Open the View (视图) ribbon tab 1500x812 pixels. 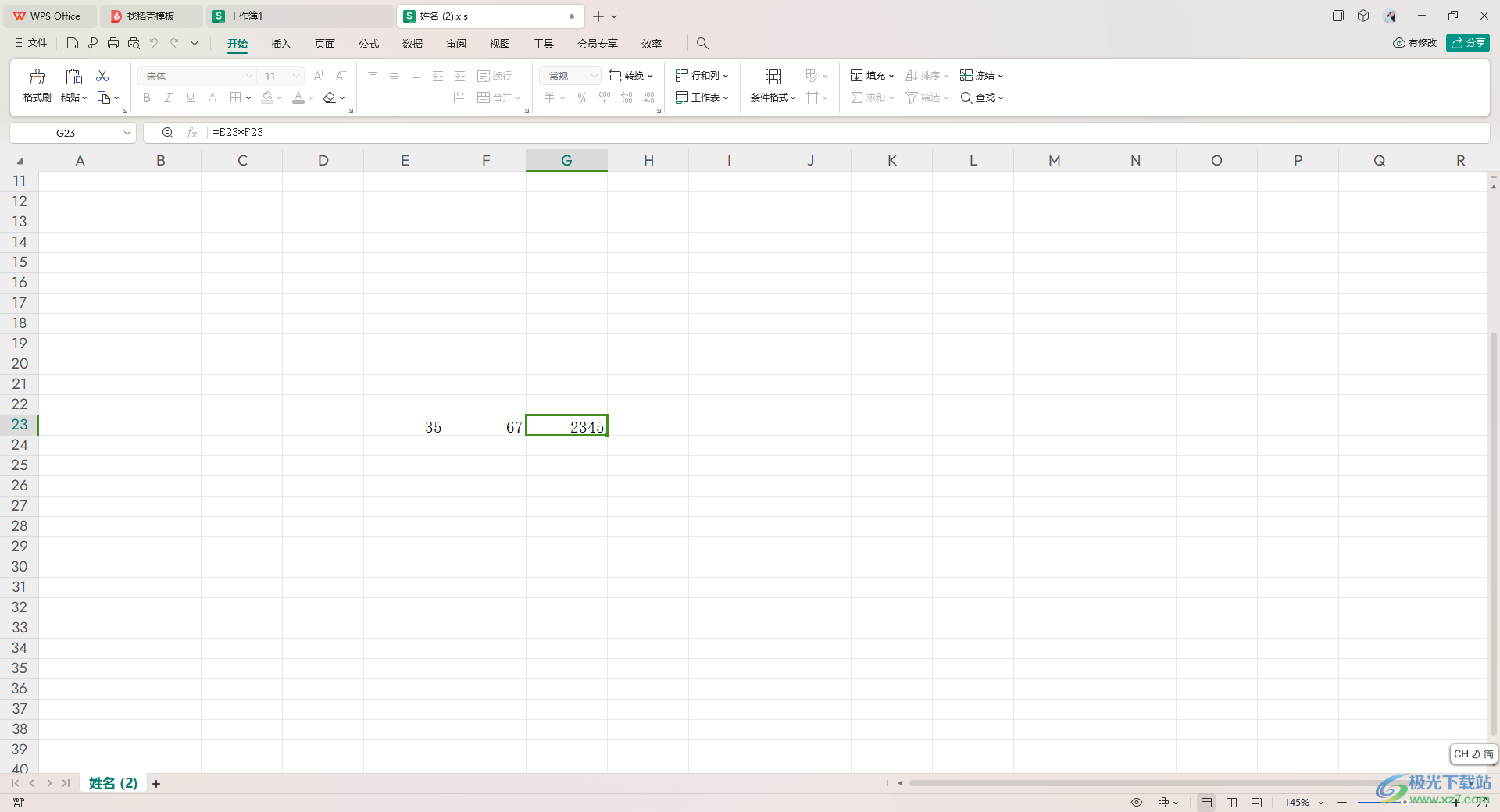click(x=500, y=44)
